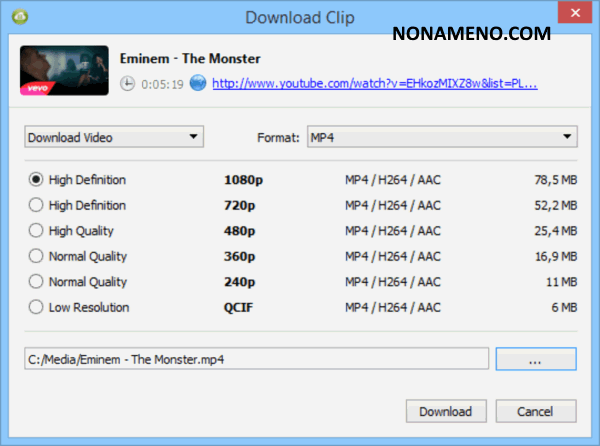The image size is (600, 446).
Task: Select the 1080p High Definition option
Action: [36, 179]
